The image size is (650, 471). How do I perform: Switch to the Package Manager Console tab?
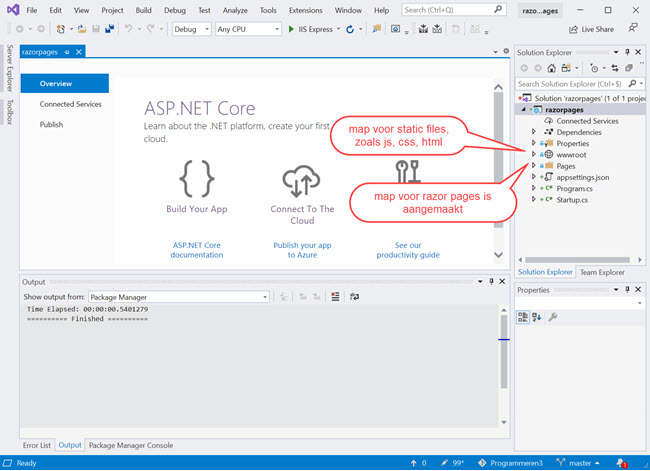click(131, 445)
